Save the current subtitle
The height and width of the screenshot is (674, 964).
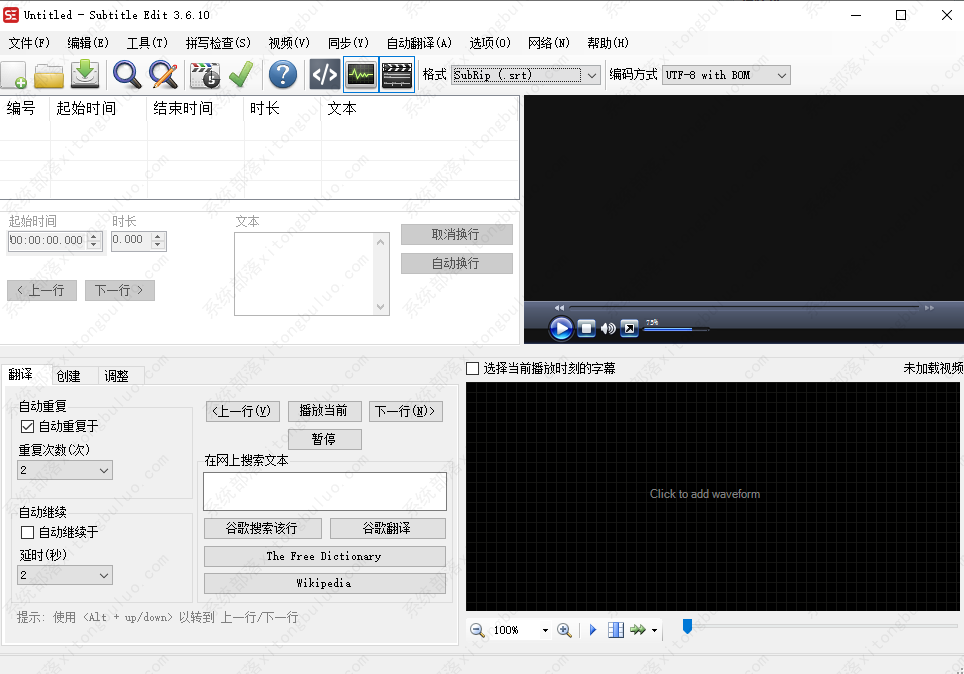pos(85,74)
